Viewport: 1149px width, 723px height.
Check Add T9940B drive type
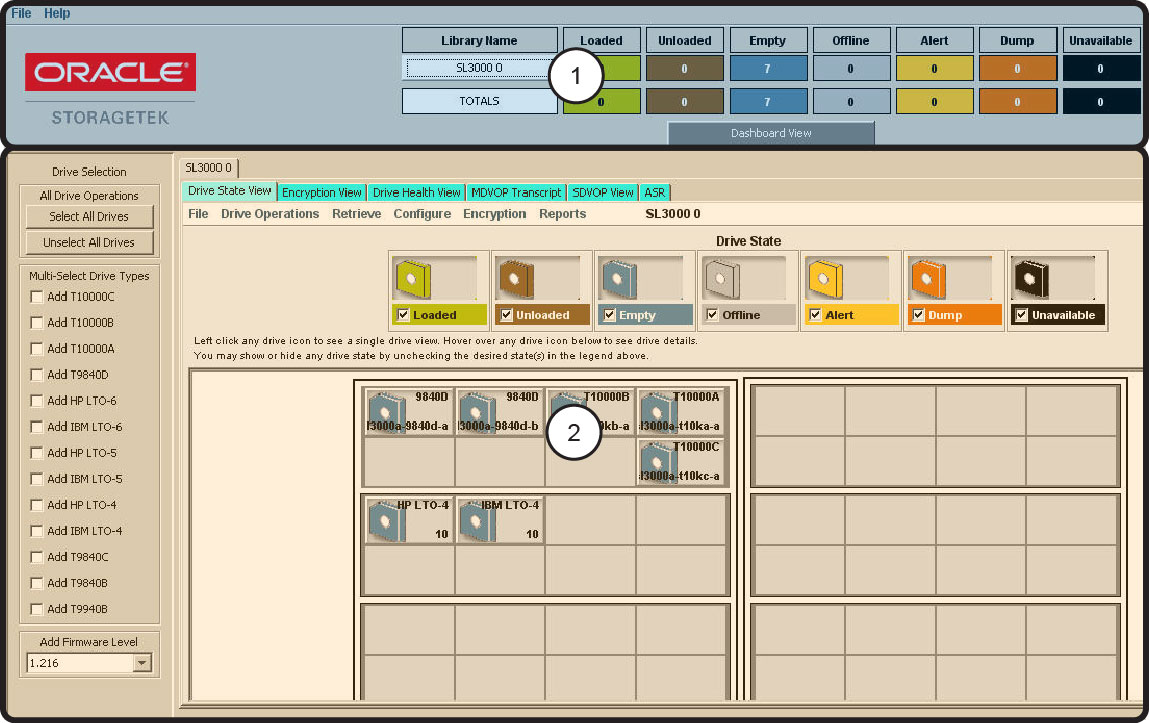pos(37,609)
